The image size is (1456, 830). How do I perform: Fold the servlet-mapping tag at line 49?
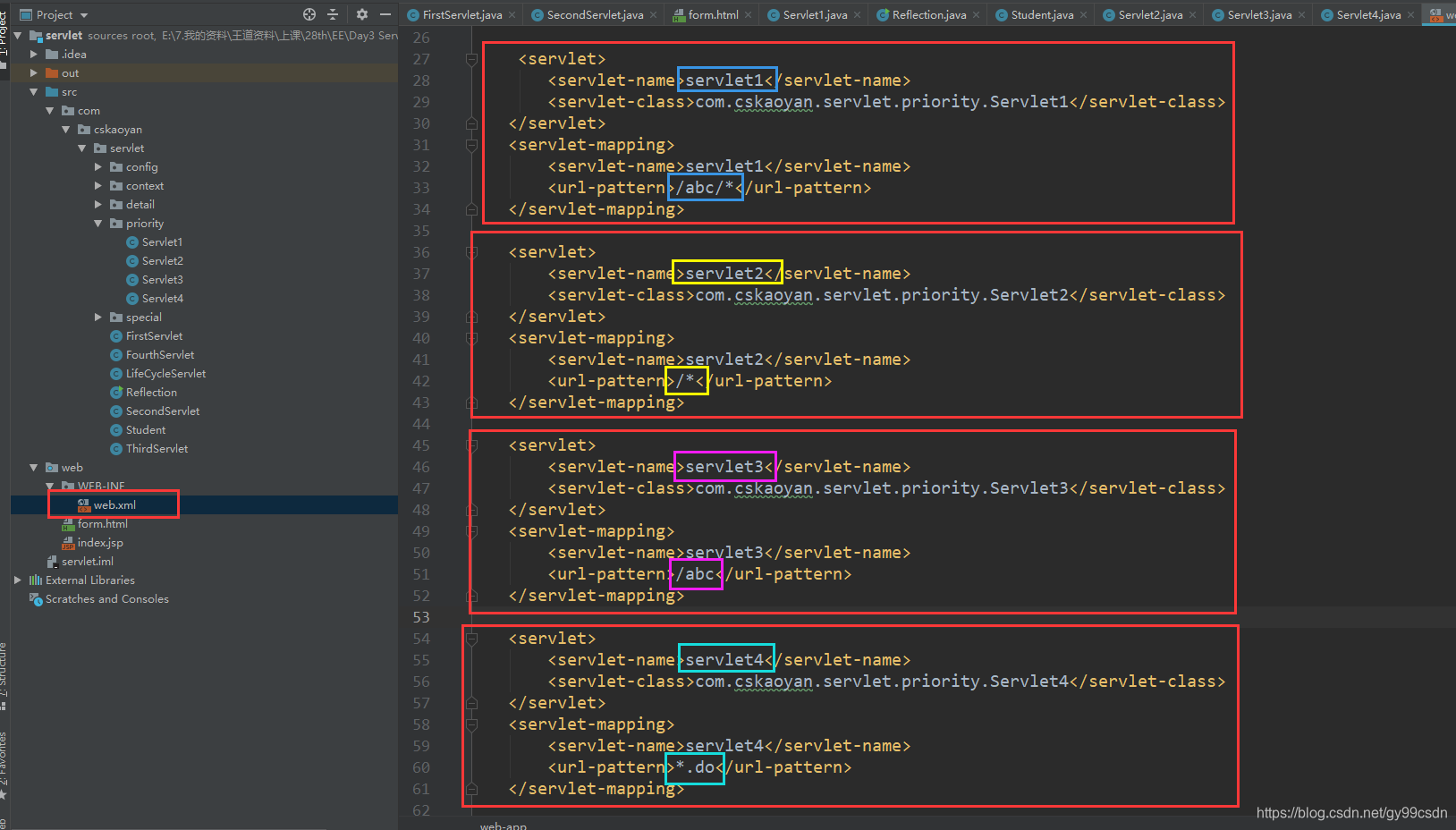click(x=471, y=531)
